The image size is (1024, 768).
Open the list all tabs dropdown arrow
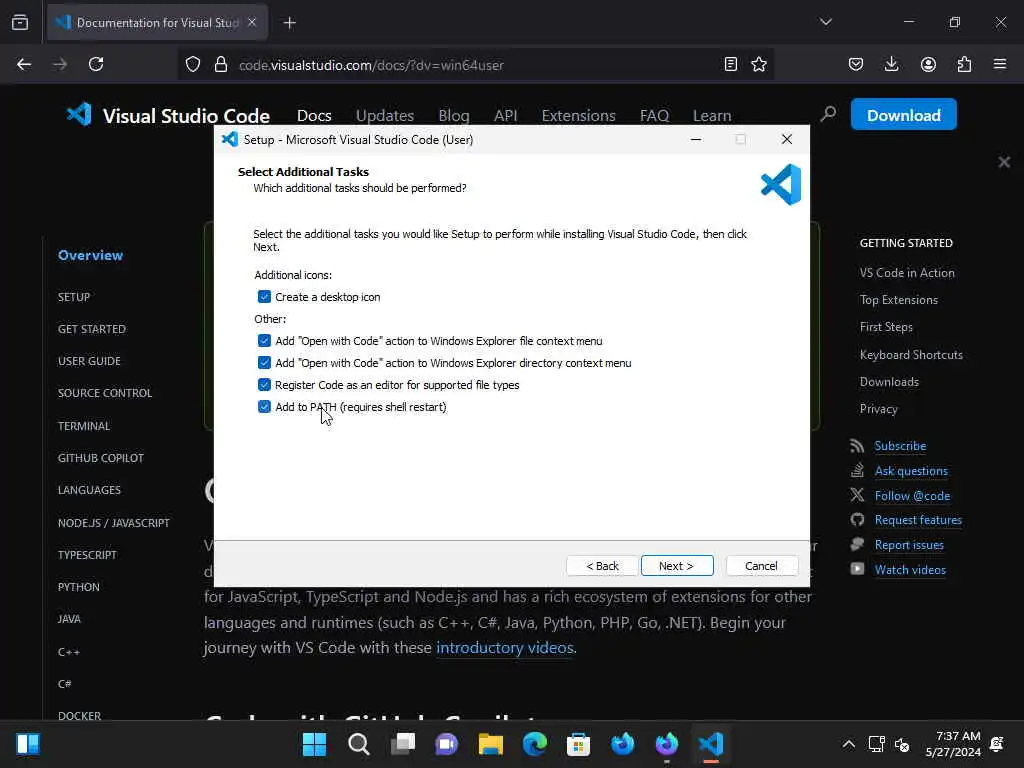(x=825, y=22)
